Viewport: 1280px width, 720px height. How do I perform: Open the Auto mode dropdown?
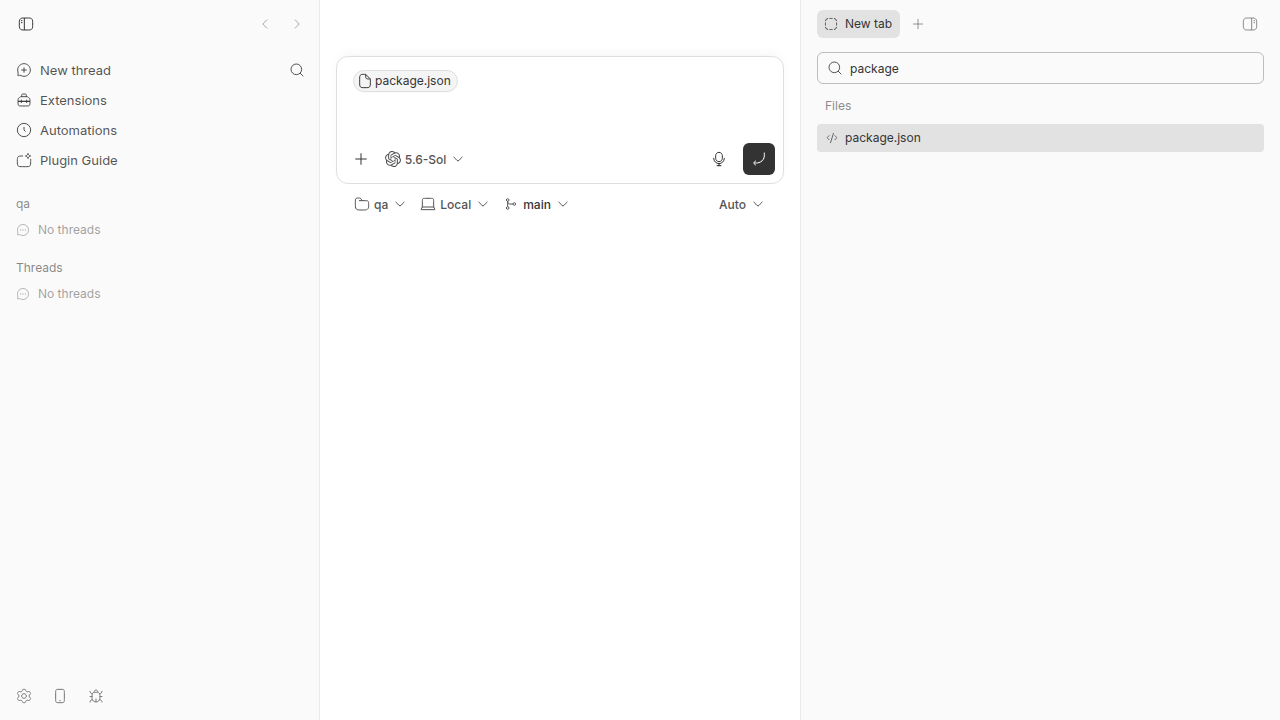coord(741,204)
